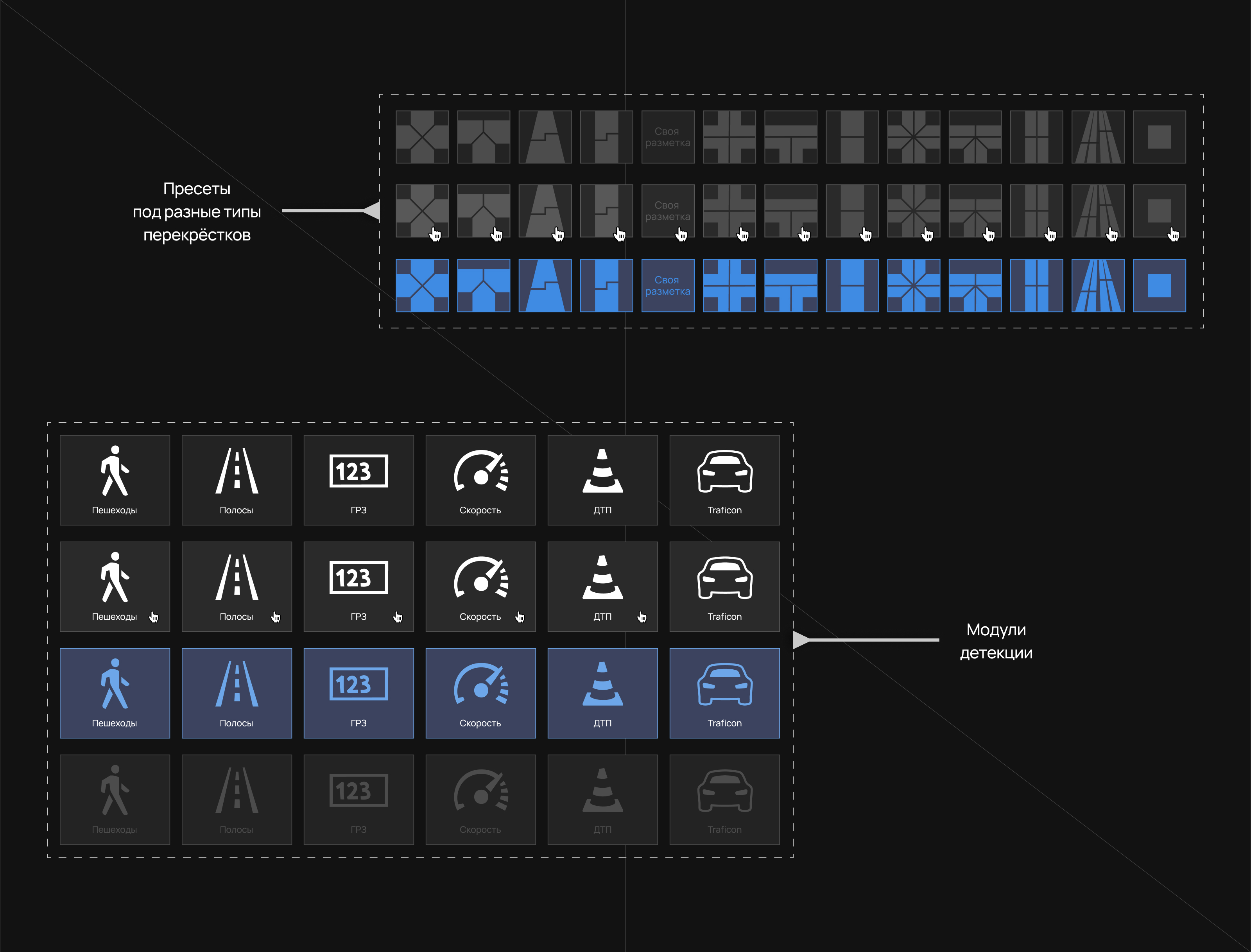The image size is (1251, 952).
Task: Select the blue four-way cross intersection preset
Action: pos(729,285)
